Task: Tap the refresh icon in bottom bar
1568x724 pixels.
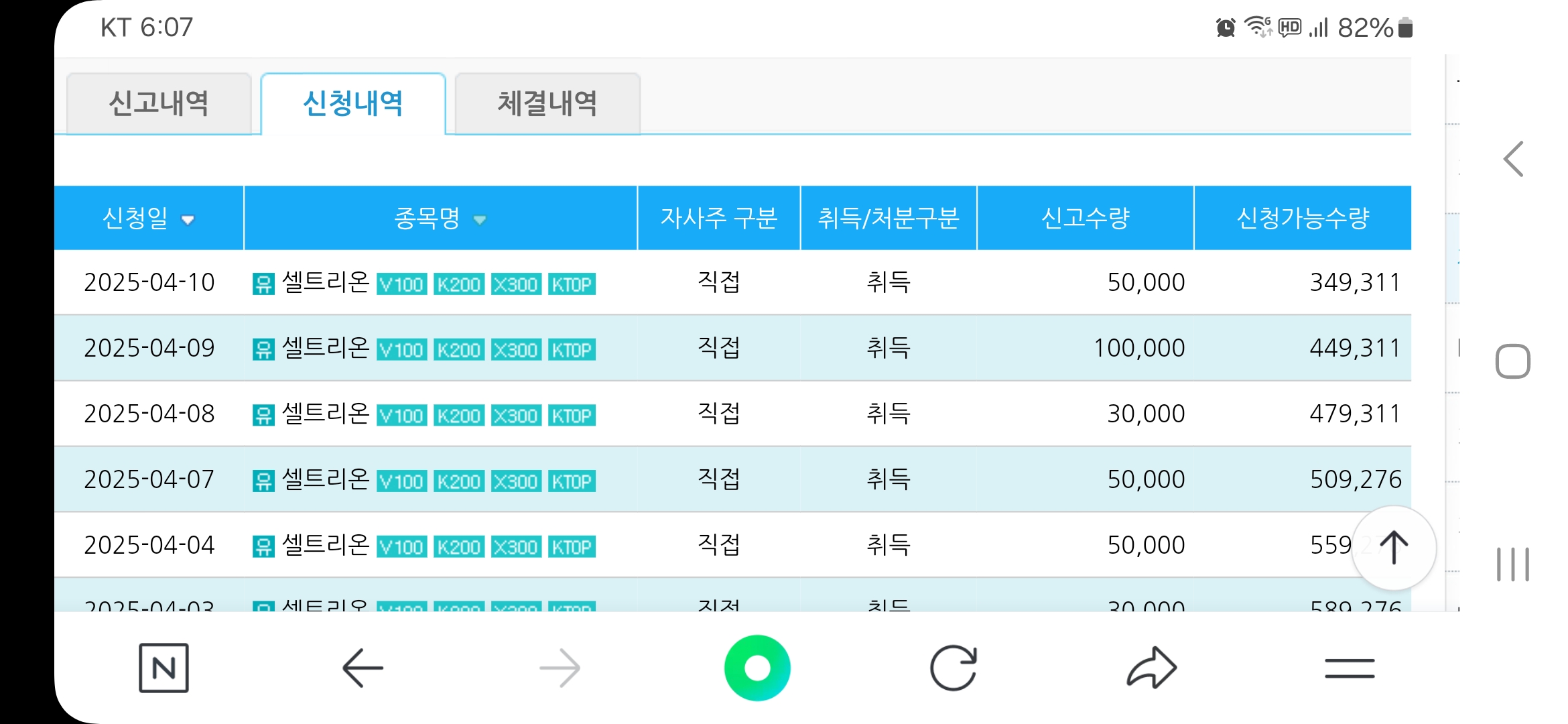Action: [x=955, y=667]
